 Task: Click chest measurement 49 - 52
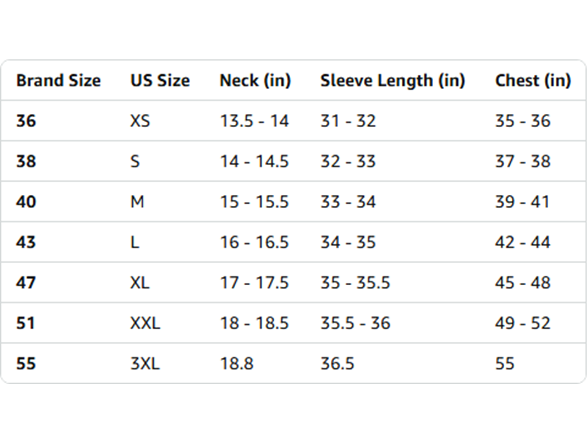pos(523,323)
